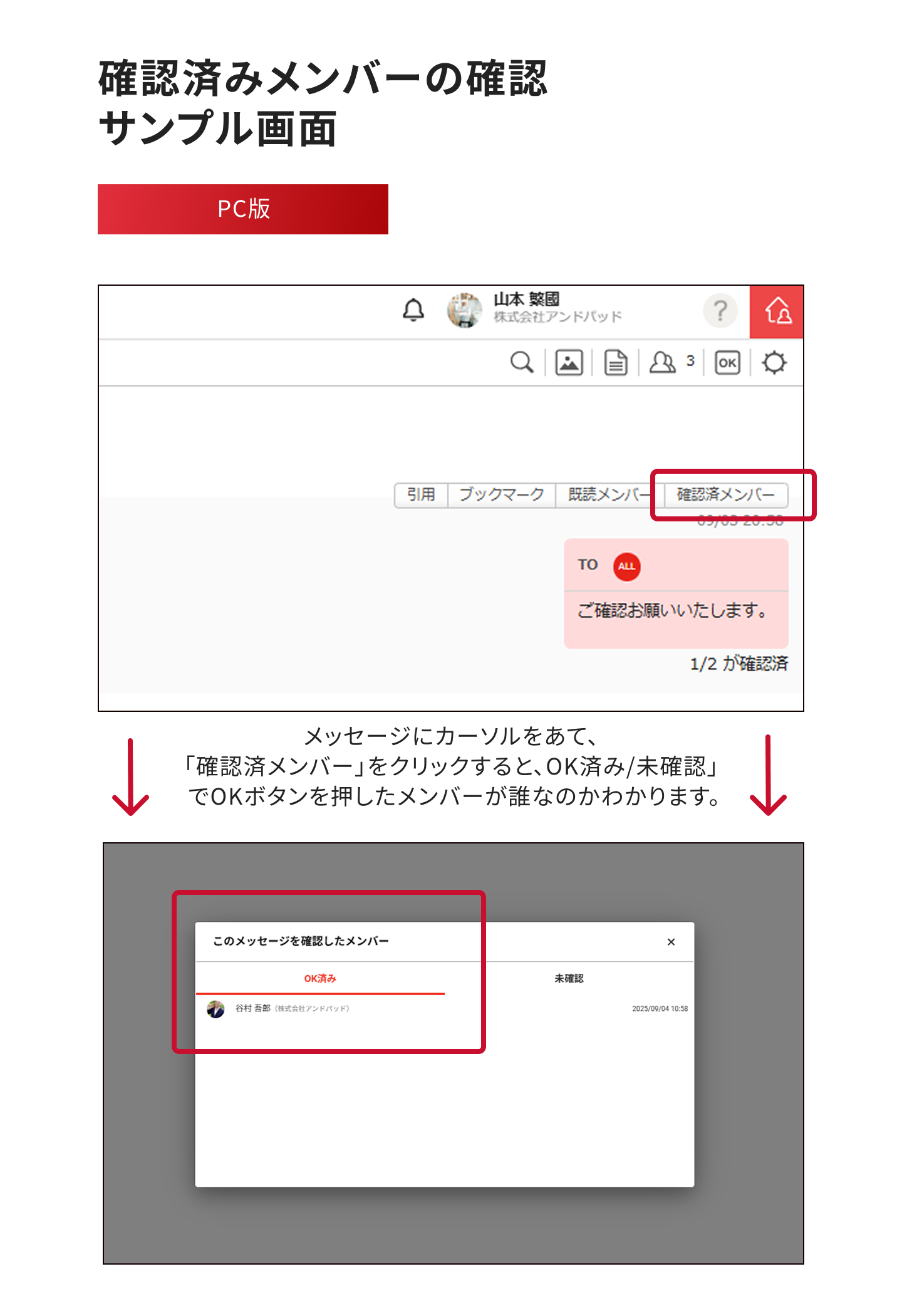This screenshot has height=1316, width=902.
Task: Switch to the 未確認 tab
Action: pos(569,978)
